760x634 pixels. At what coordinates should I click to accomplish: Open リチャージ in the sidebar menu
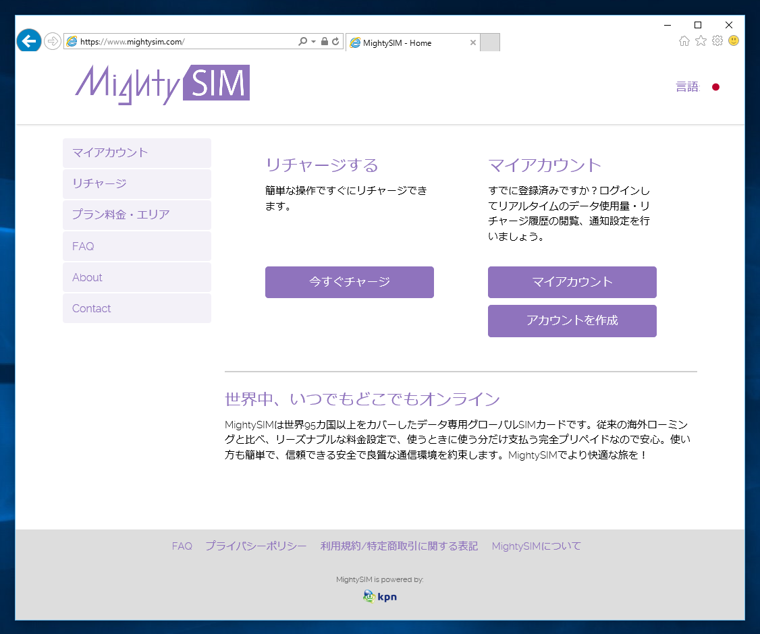tap(137, 184)
